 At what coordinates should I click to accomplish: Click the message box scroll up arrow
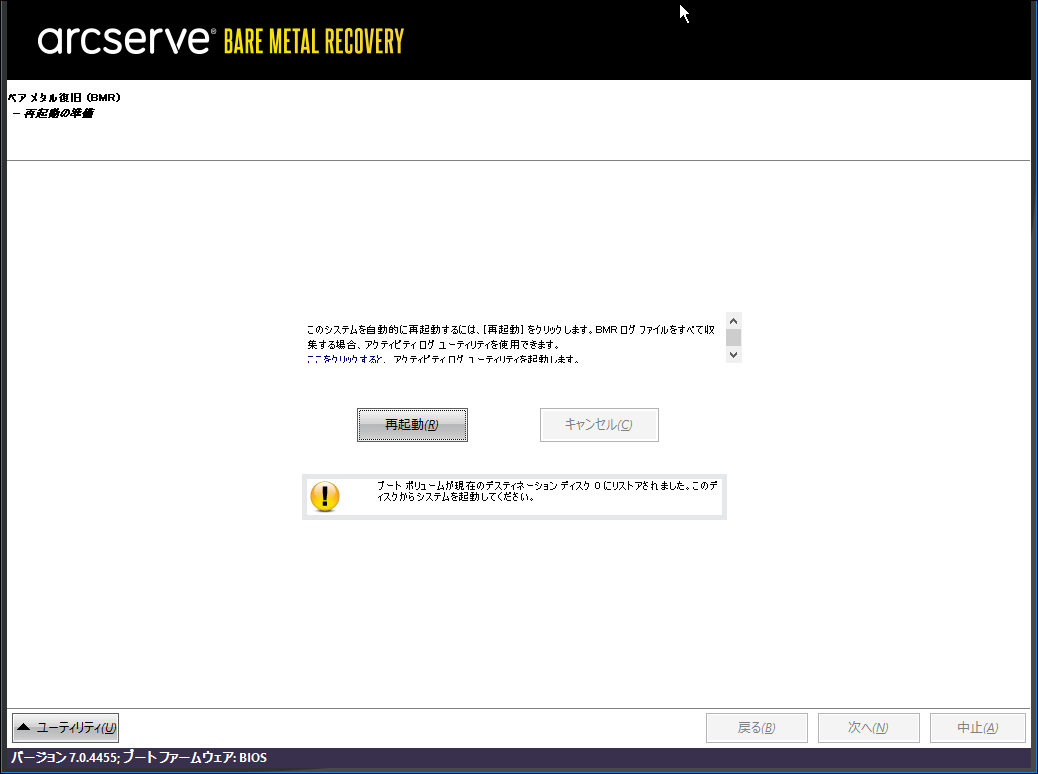(733, 321)
